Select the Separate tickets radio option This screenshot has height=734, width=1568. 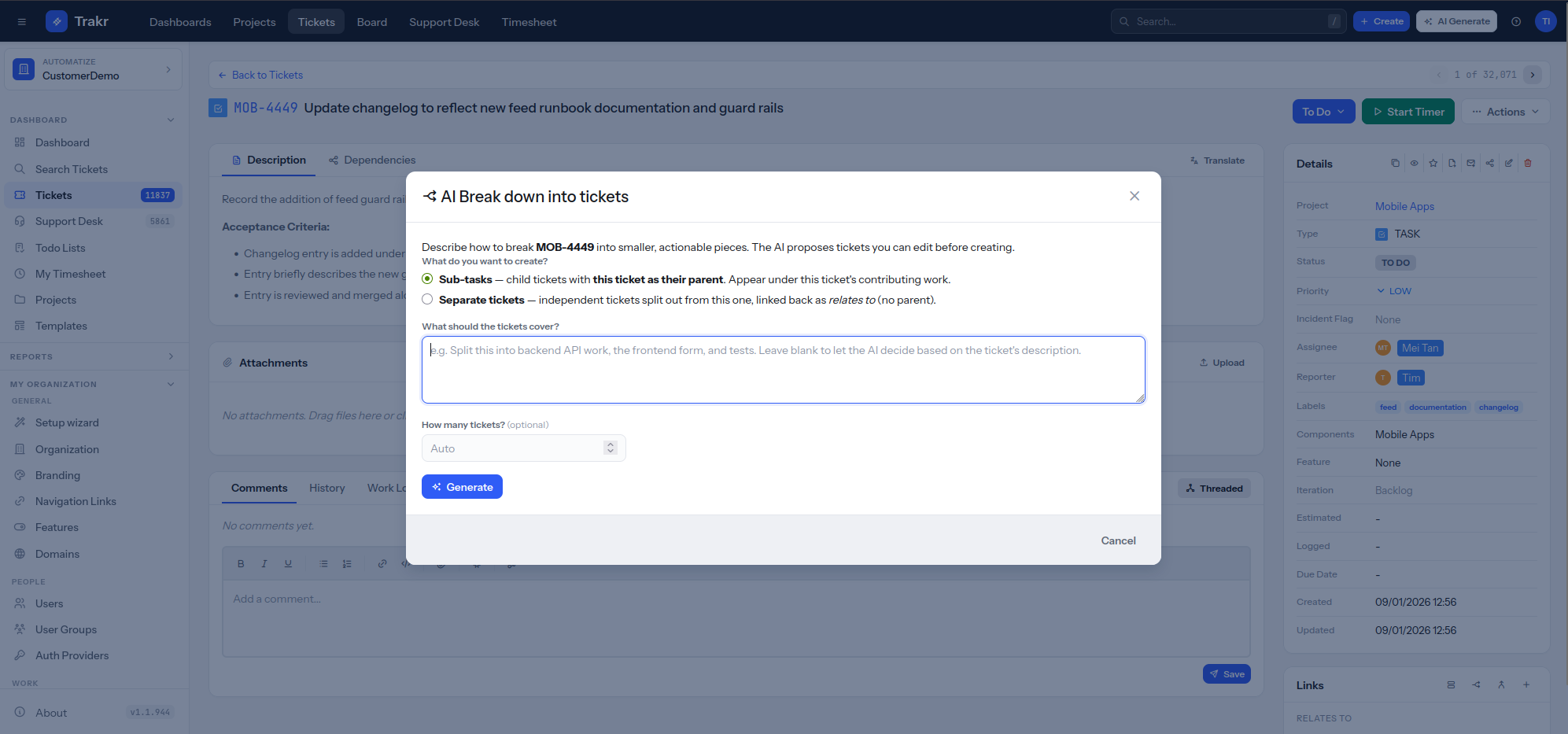[427, 299]
